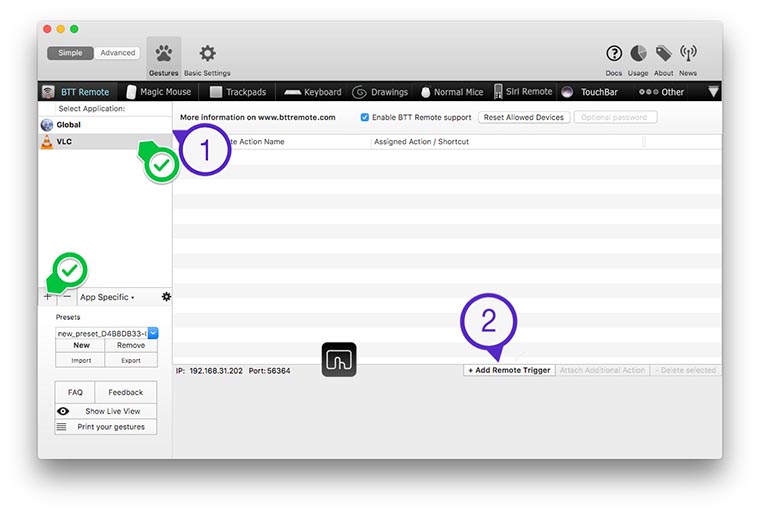Switch to the Magic Mouse tab
The image size is (760, 513).
coord(158,92)
